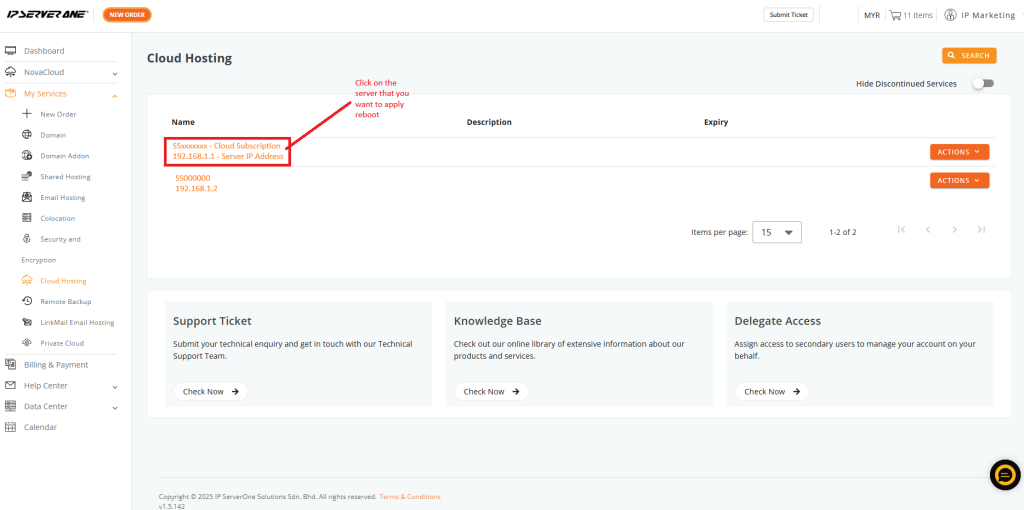
Task: Click the orange Search button
Action: point(968,56)
